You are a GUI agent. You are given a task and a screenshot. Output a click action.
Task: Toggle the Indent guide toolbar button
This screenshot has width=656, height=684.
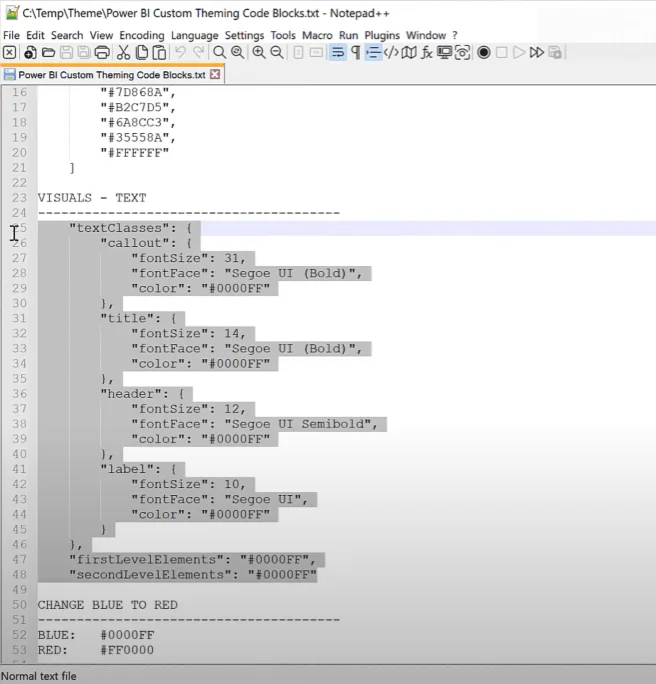(373, 53)
